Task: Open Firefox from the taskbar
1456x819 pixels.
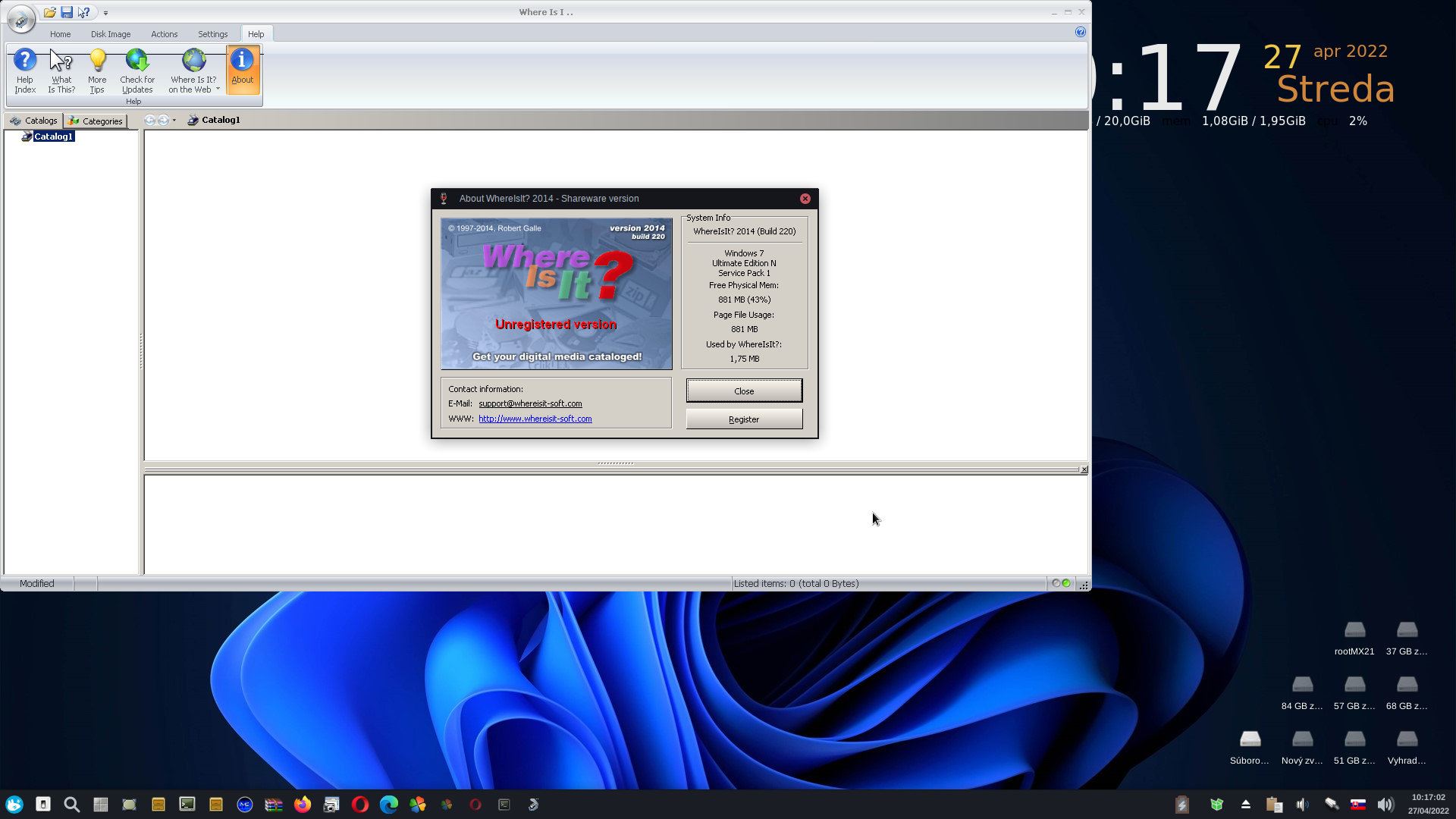Action: coord(303,805)
